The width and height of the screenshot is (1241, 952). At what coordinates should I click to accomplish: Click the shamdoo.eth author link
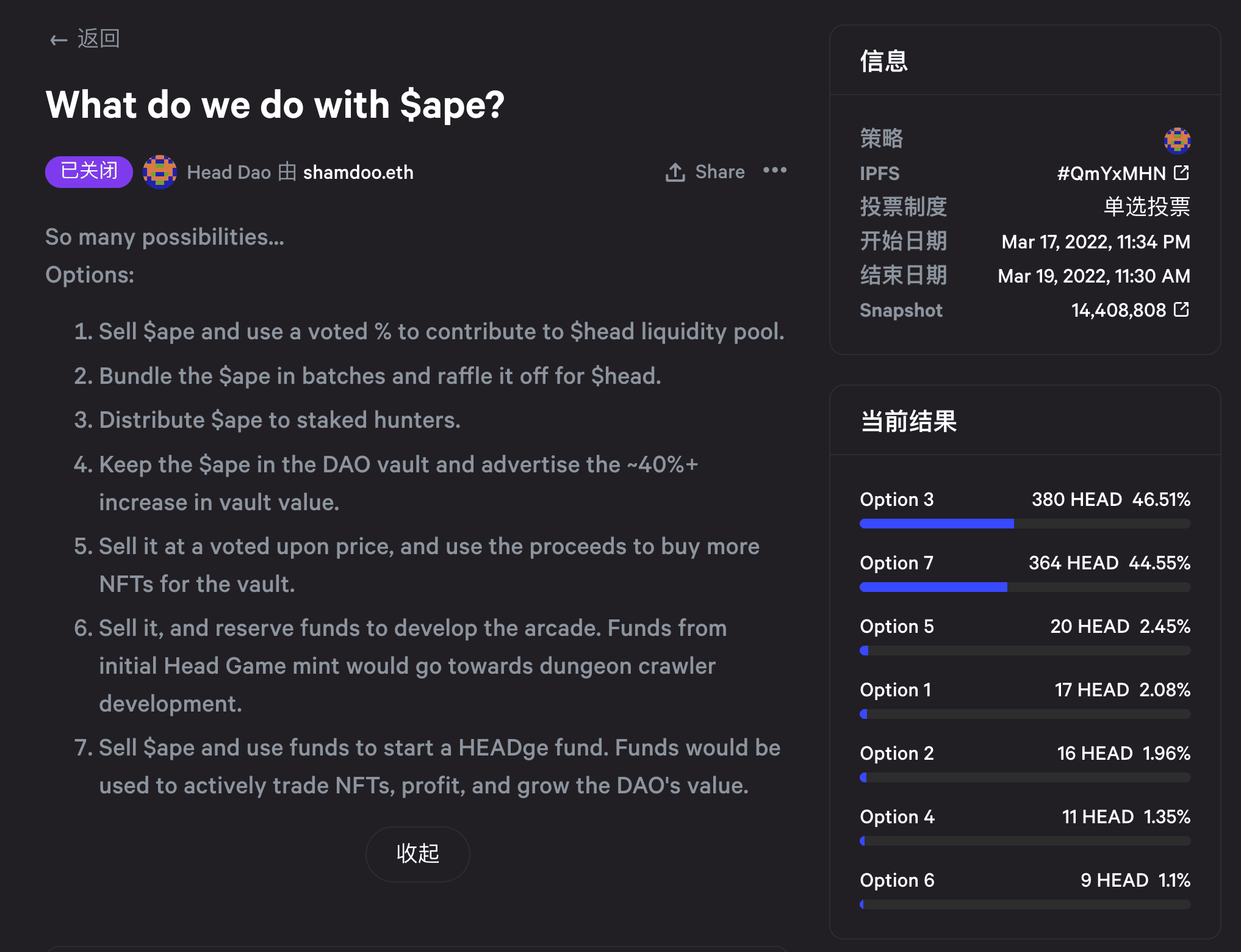tap(358, 173)
